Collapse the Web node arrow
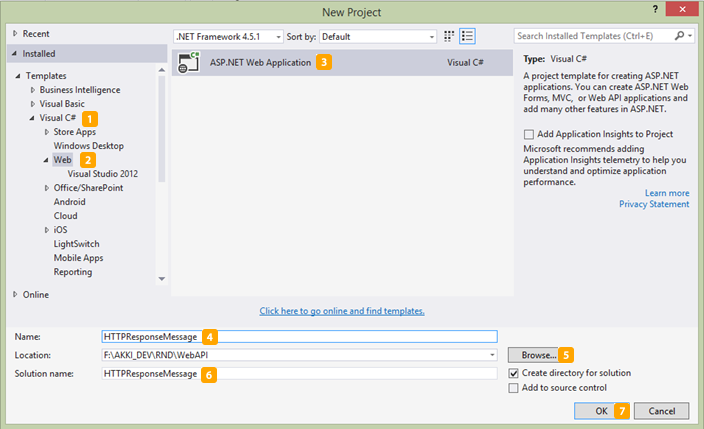Screen dimensions: 704x429 tap(46, 160)
